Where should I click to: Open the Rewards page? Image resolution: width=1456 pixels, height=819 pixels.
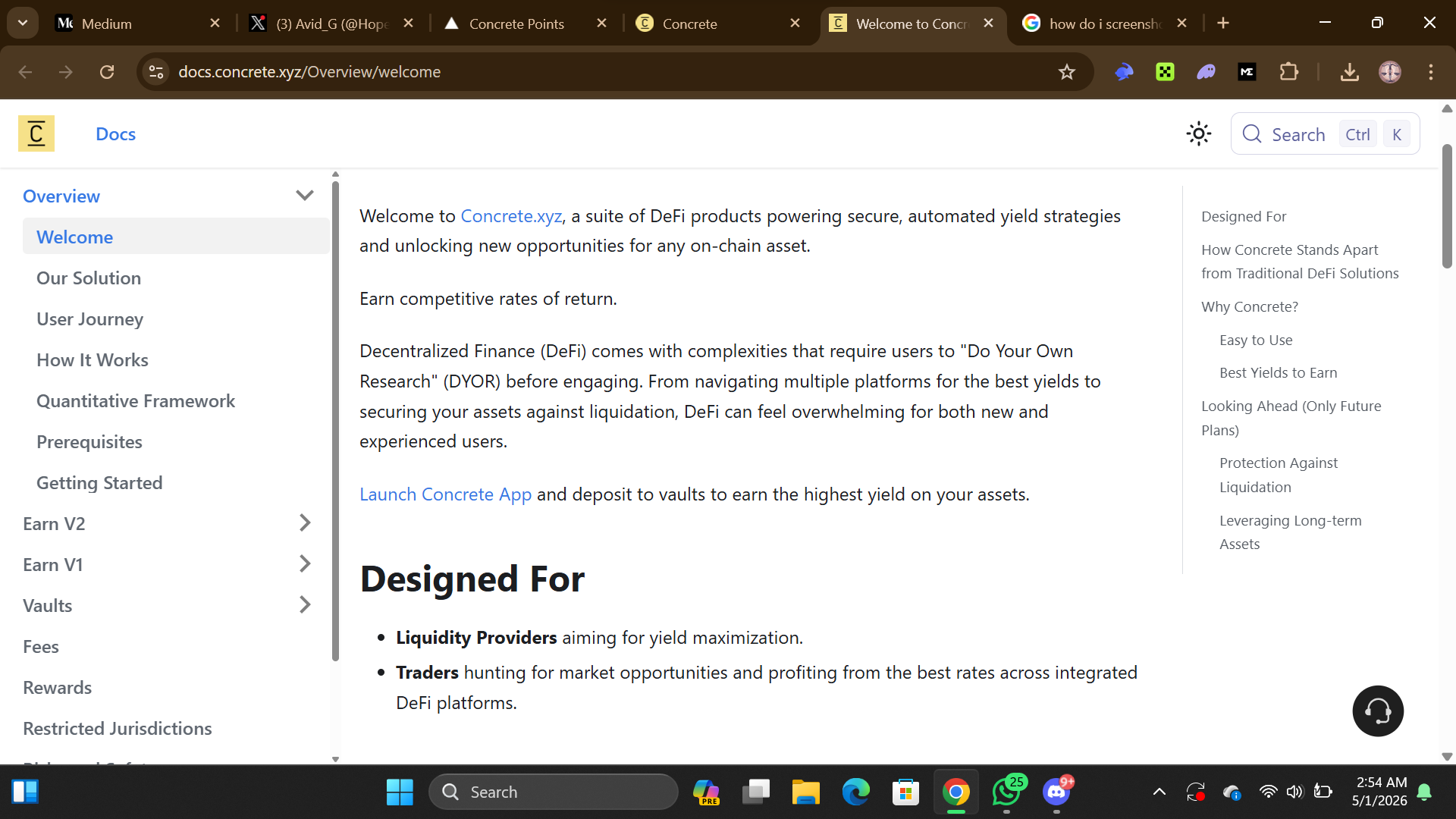click(x=57, y=688)
